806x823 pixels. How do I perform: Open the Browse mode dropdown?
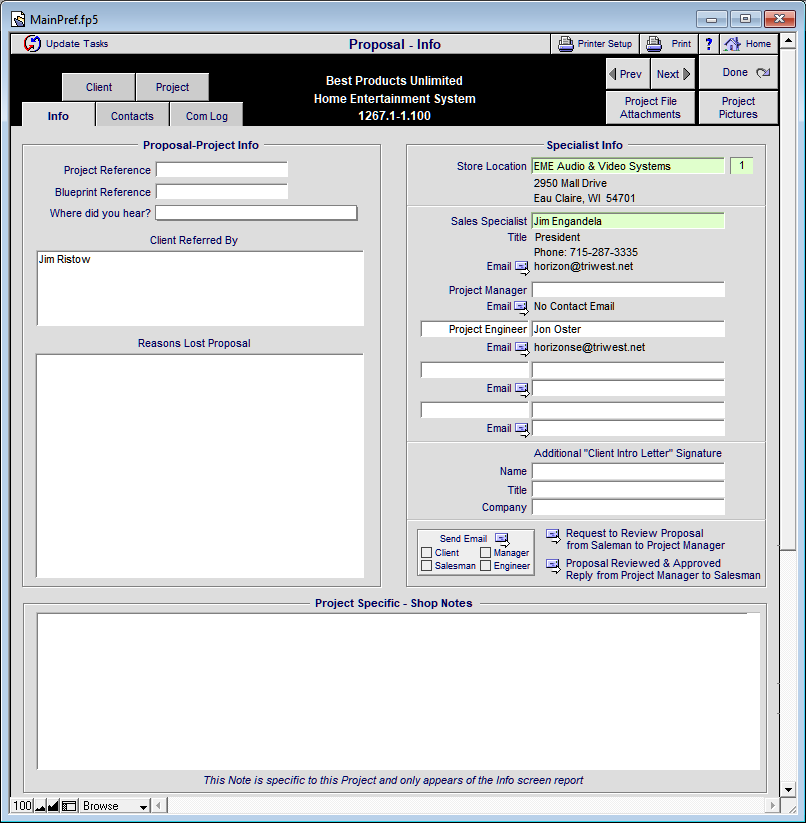coord(115,806)
